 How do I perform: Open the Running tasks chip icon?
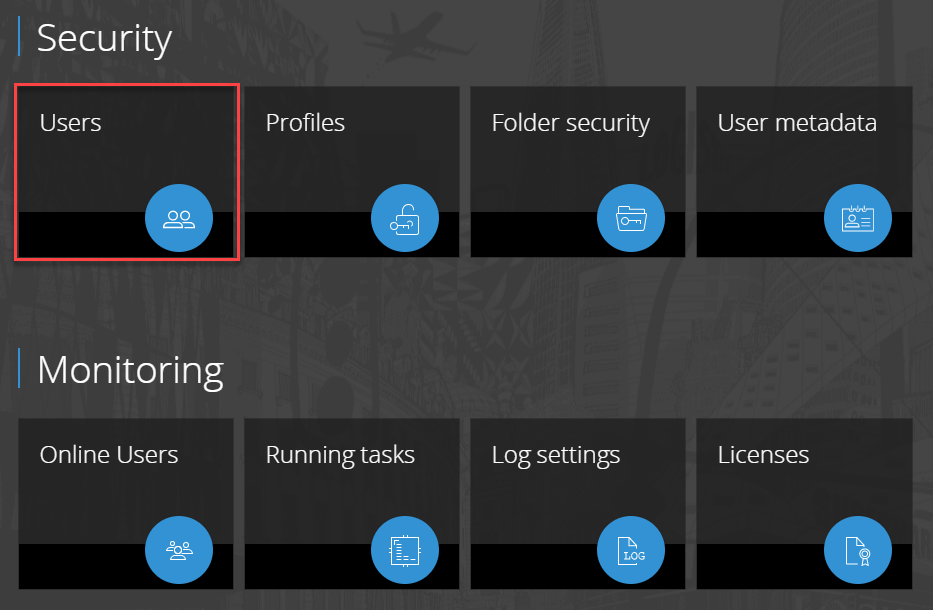pos(405,549)
